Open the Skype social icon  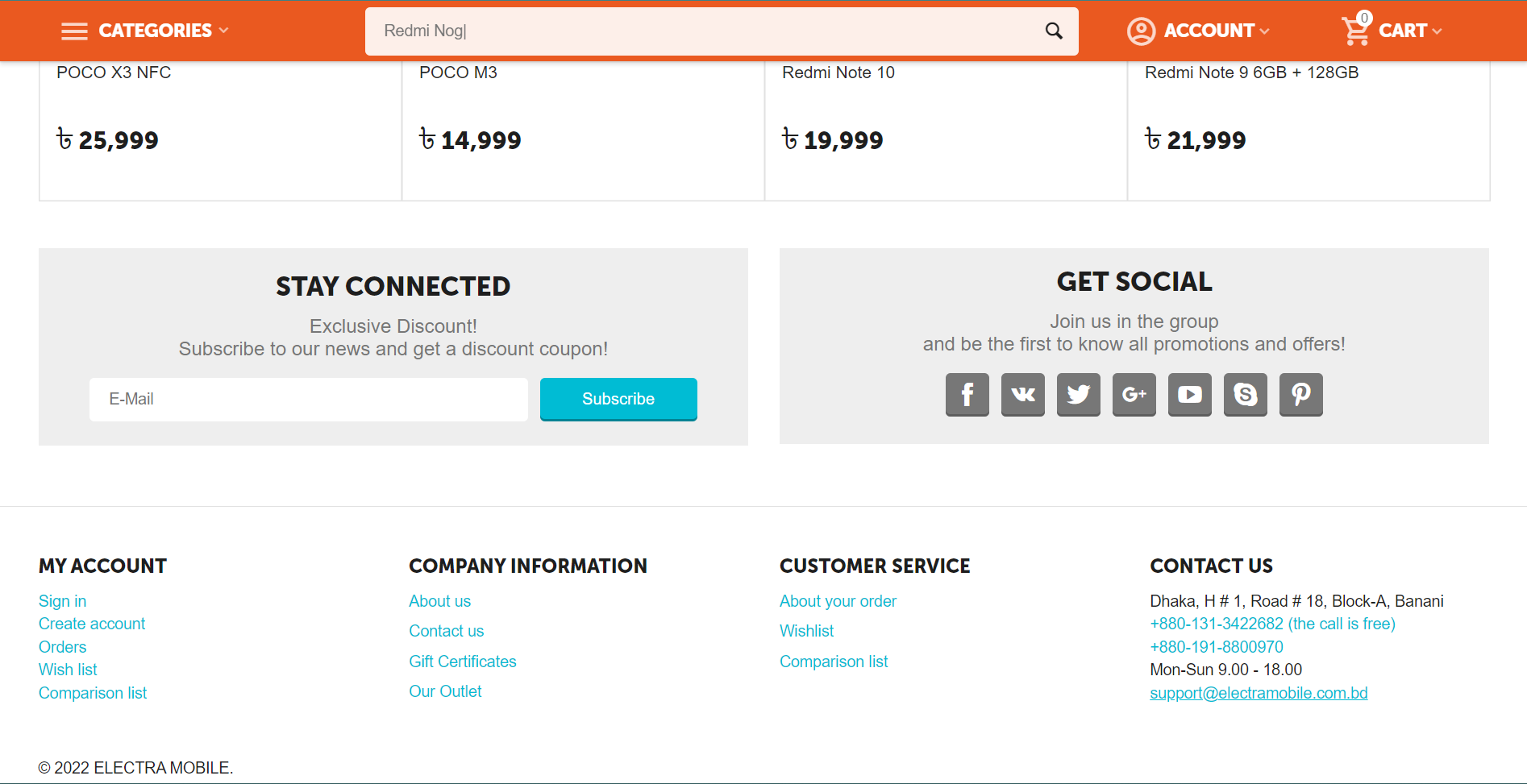[x=1245, y=394]
